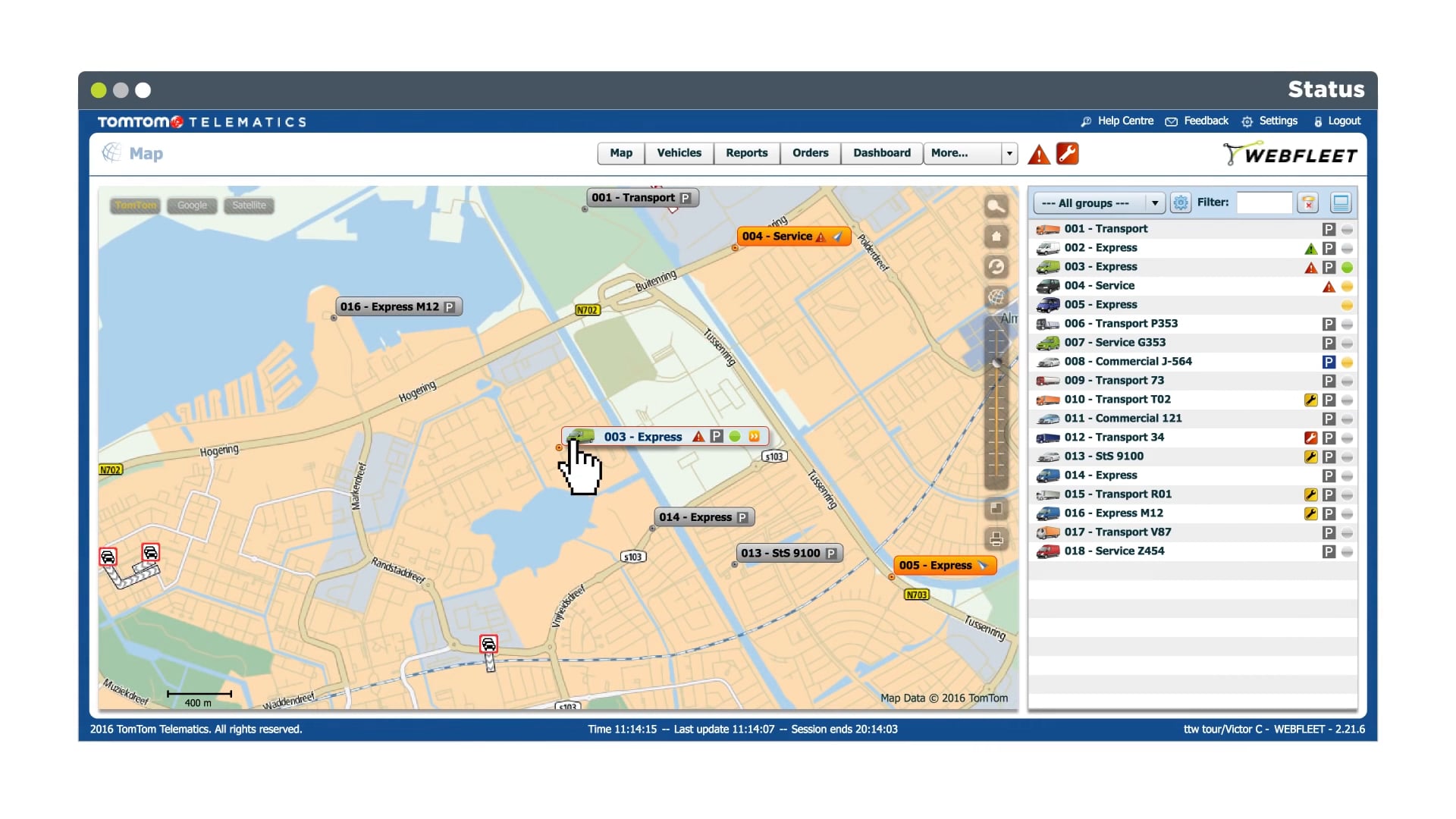1456x819 pixels.
Task: Click Logout in the top bar
Action: tap(1337, 121)
